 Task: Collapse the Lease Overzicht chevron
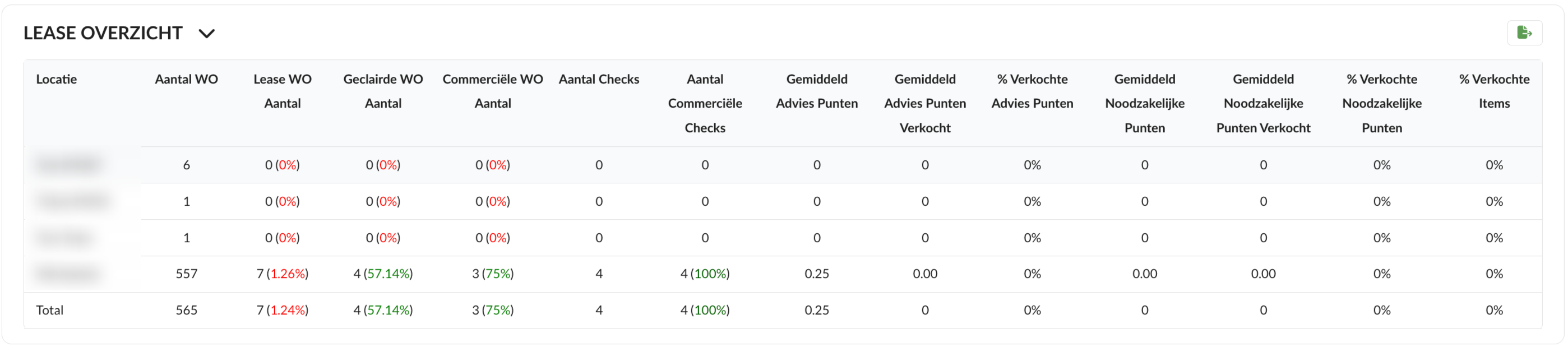pos(207,34)
